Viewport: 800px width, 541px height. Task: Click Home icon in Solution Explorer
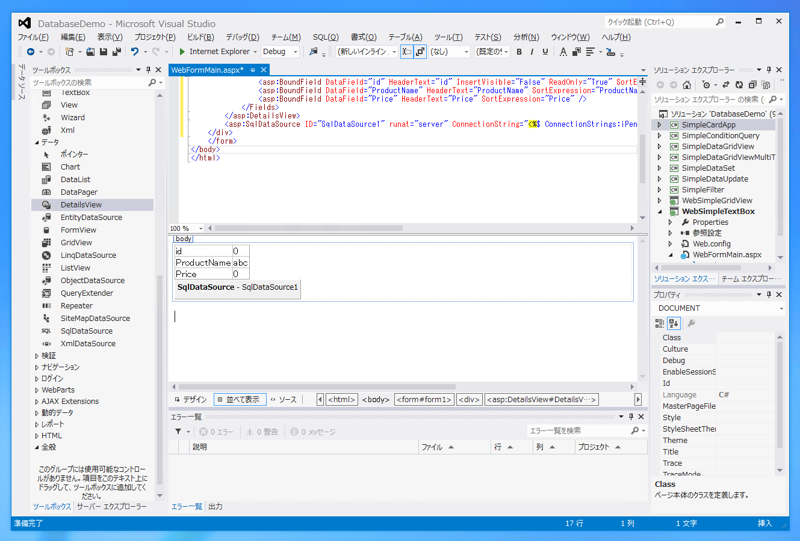[687, 85]
